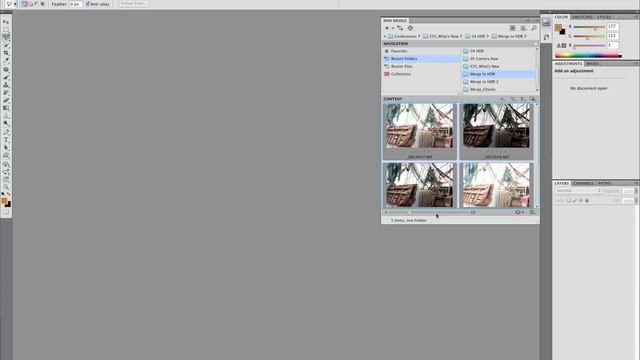Select the Mini Bridge tab
Image resolution: width=640 pixels, height=360 pixels.
tap(395, 20)
